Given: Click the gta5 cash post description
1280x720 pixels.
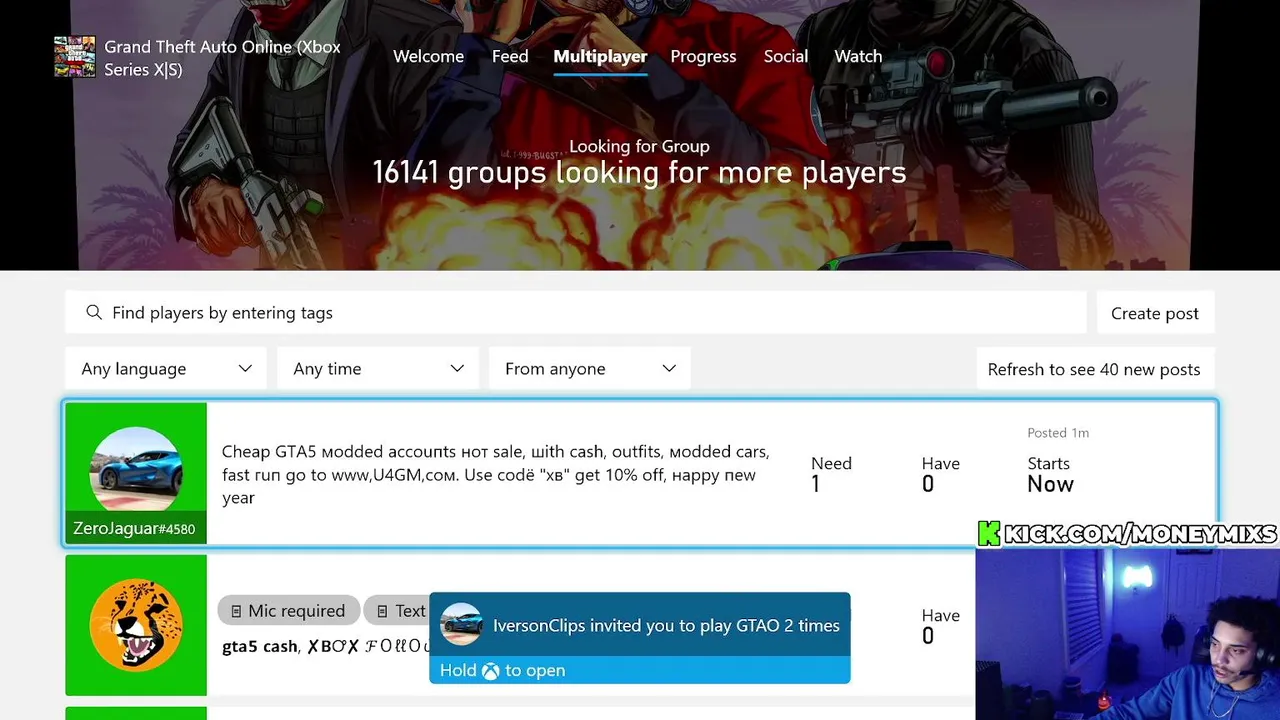Looking at the screenshot, I should [326, 646].
